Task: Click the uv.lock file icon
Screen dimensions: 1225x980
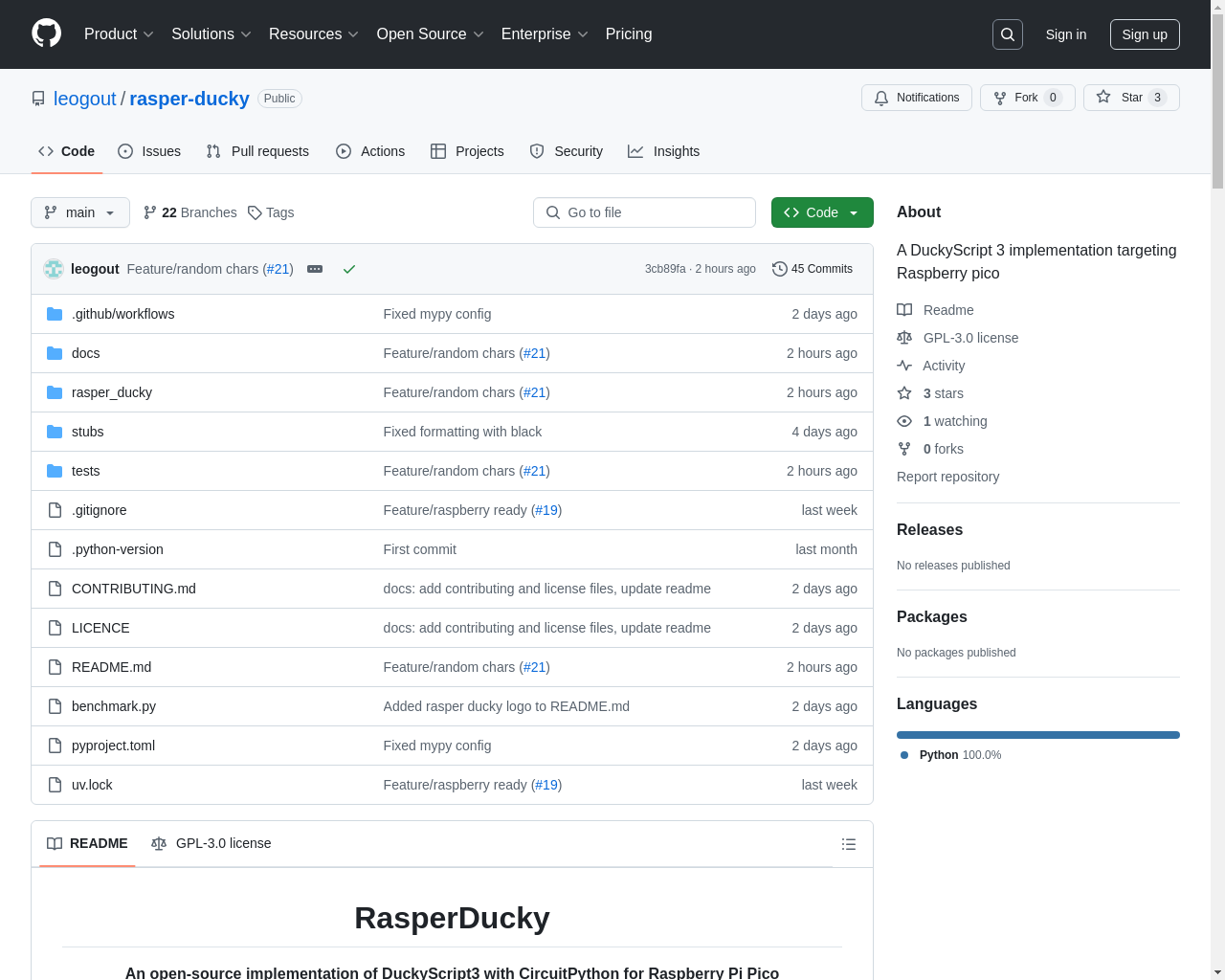Action: (x=55, y=785)
